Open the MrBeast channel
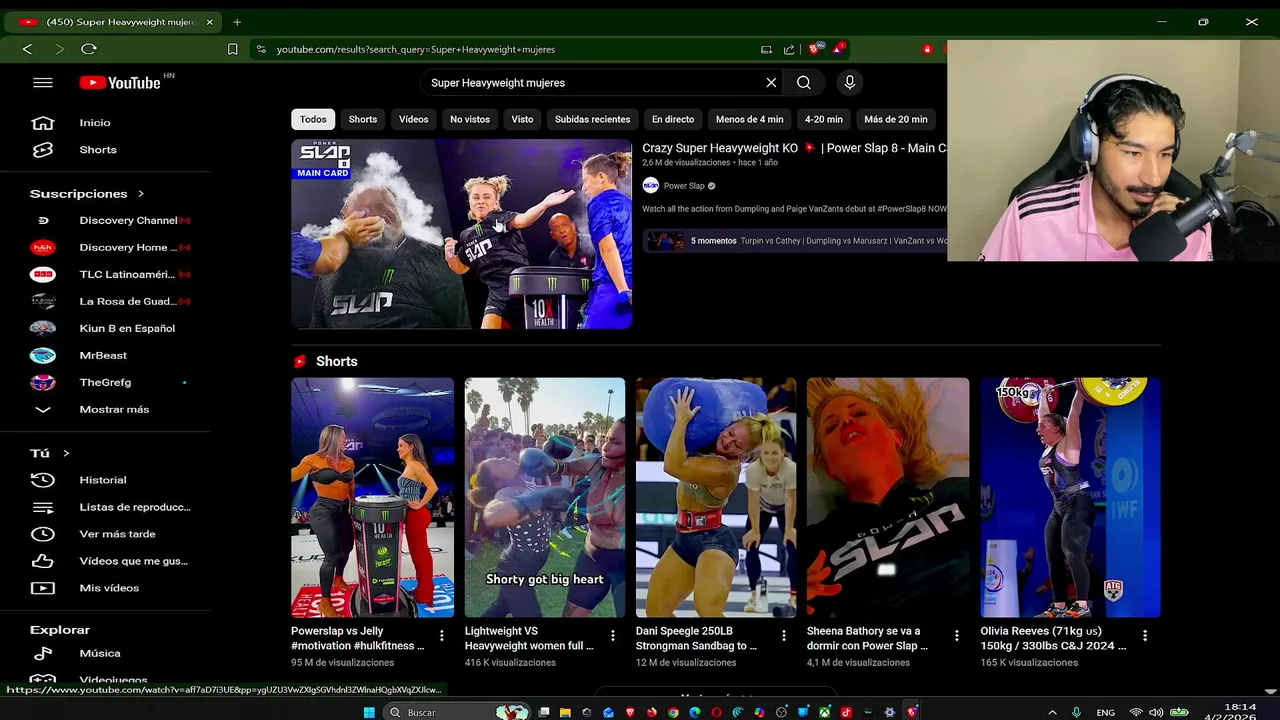 point(105,355)
